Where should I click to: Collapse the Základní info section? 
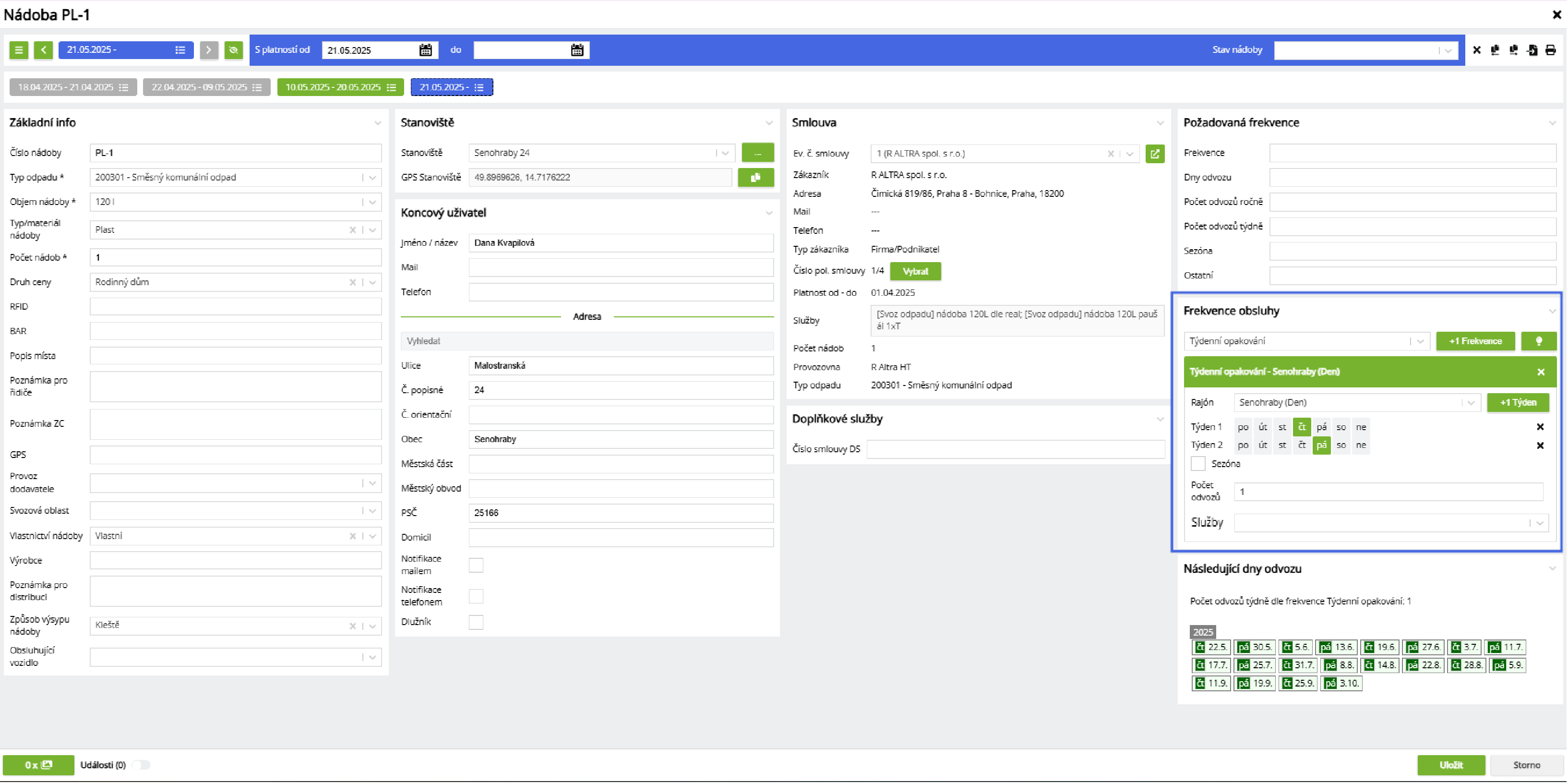pos(377,123)
